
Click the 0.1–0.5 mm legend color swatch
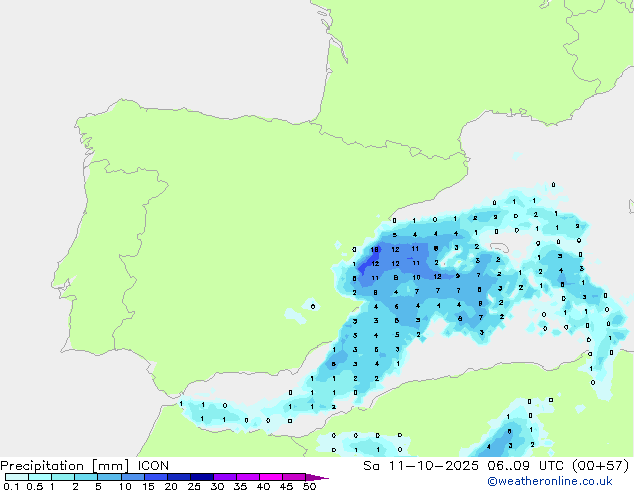[x=17, y=477]
